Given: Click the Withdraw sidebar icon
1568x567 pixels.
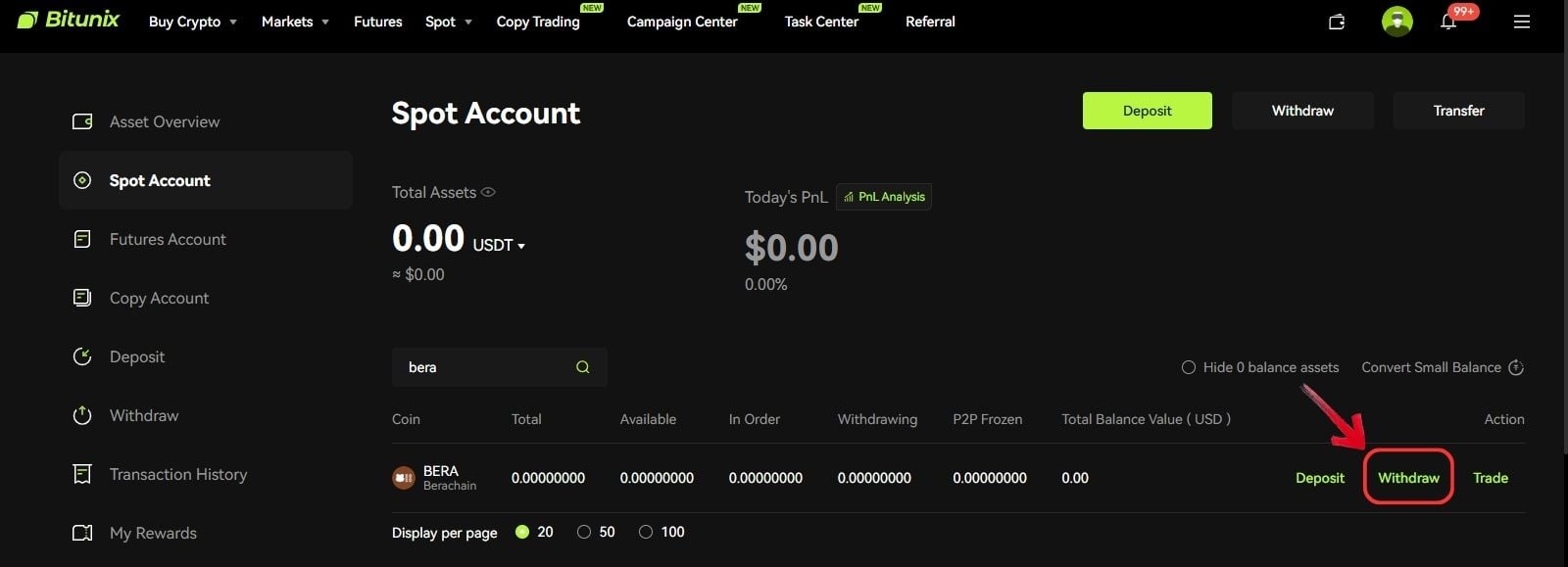Looking at the screenshot, I should tap(82, 415).
